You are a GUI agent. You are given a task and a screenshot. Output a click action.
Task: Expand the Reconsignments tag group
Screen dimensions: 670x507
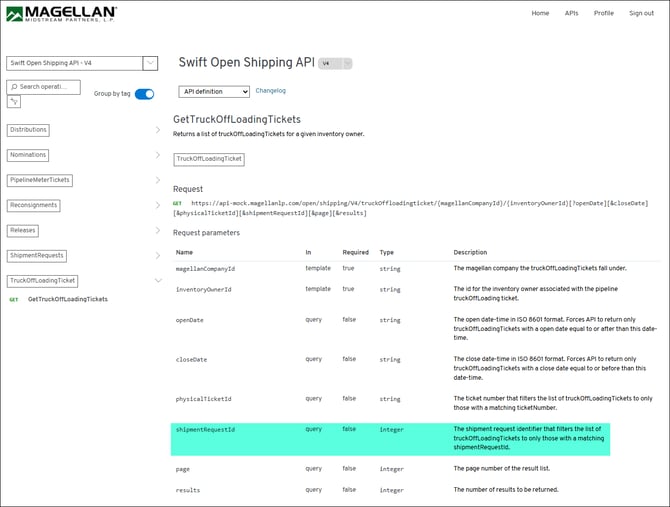click(158, 205)
